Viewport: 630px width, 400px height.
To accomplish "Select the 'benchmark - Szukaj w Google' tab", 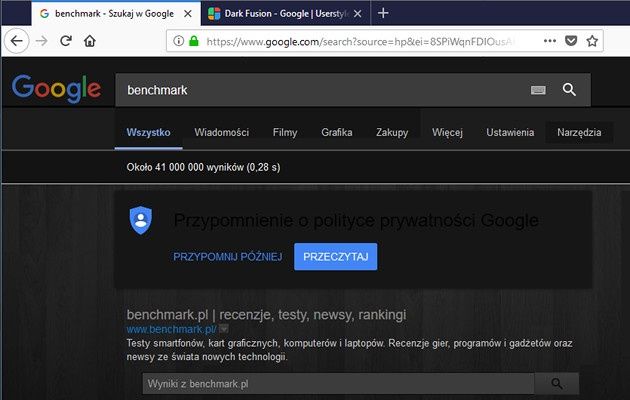I will click(116, 14).
